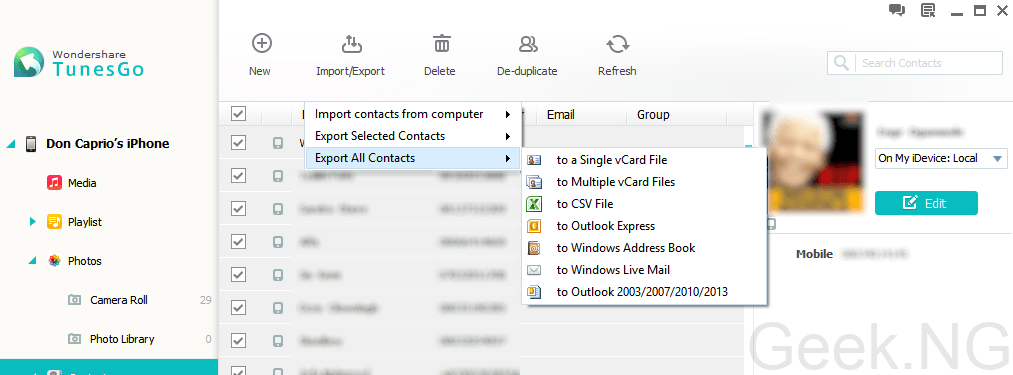Open the feedback chat bubble icon

(896, 10)
